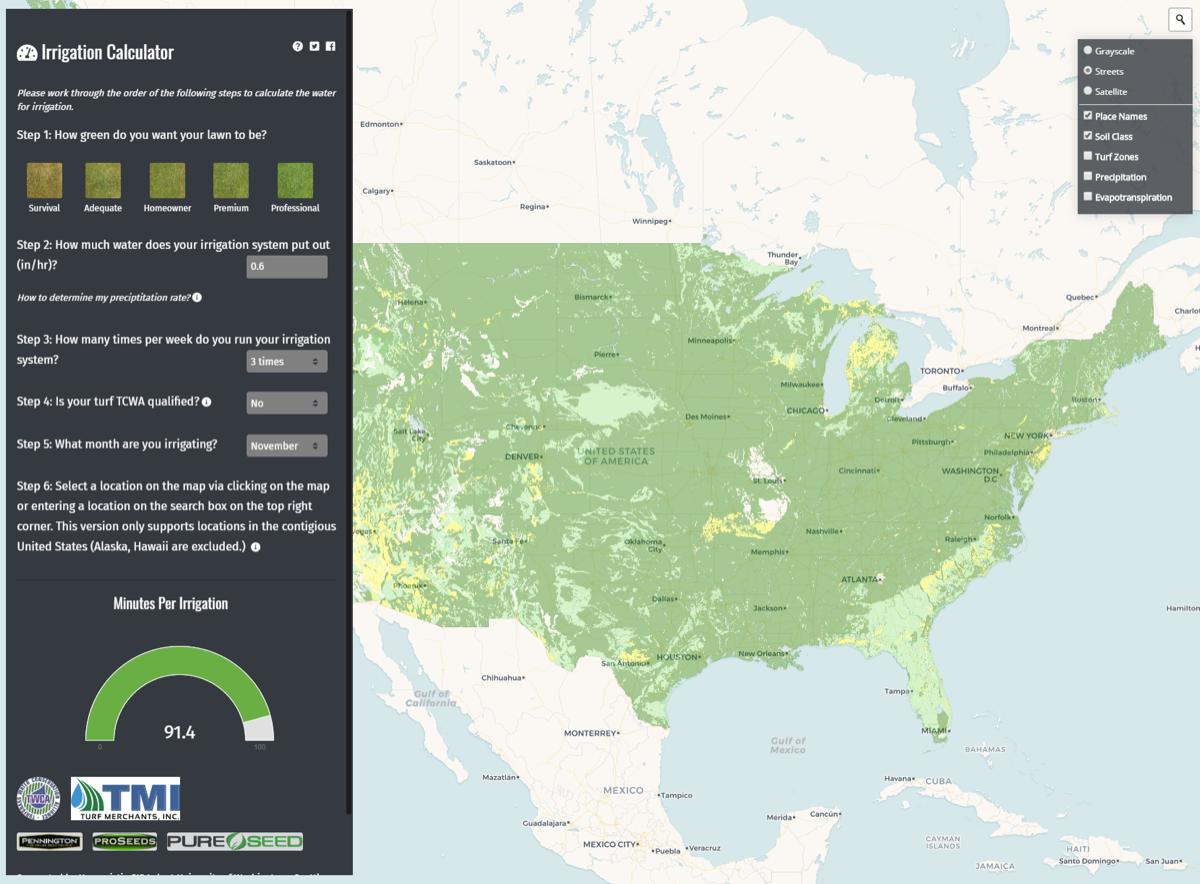Click New York on the map
Screen dimensions: 1200x884
pyautogui.click(x=1028, y=436)
